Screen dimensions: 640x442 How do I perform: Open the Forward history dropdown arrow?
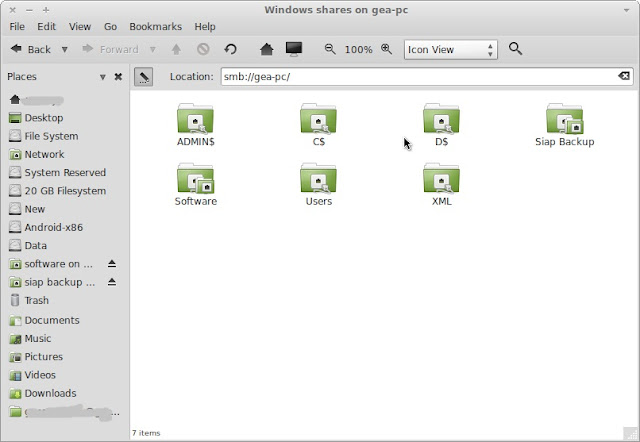click(152, 49)
